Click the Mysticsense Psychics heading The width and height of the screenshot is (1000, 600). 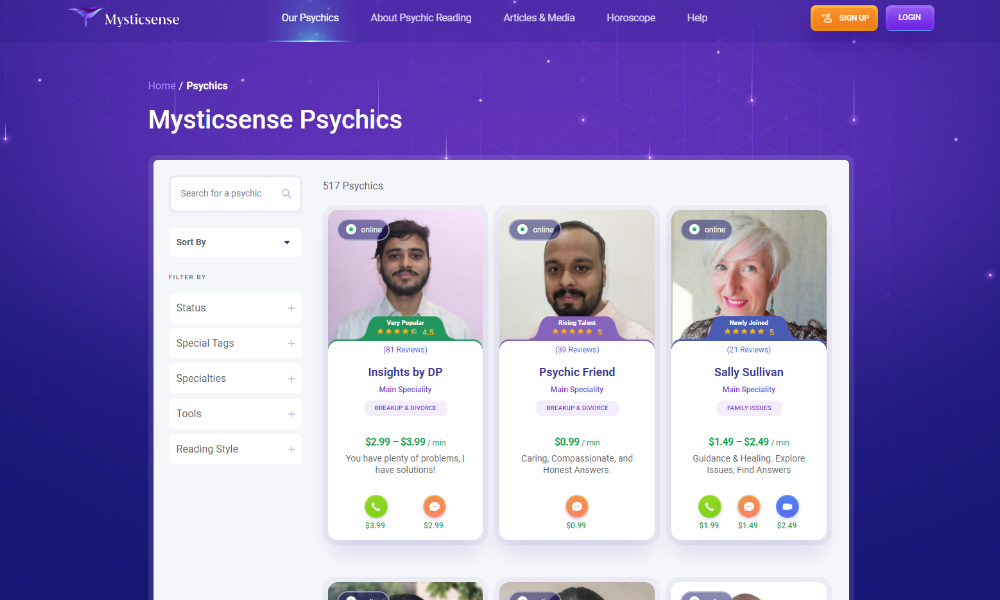tap(276, 120)
